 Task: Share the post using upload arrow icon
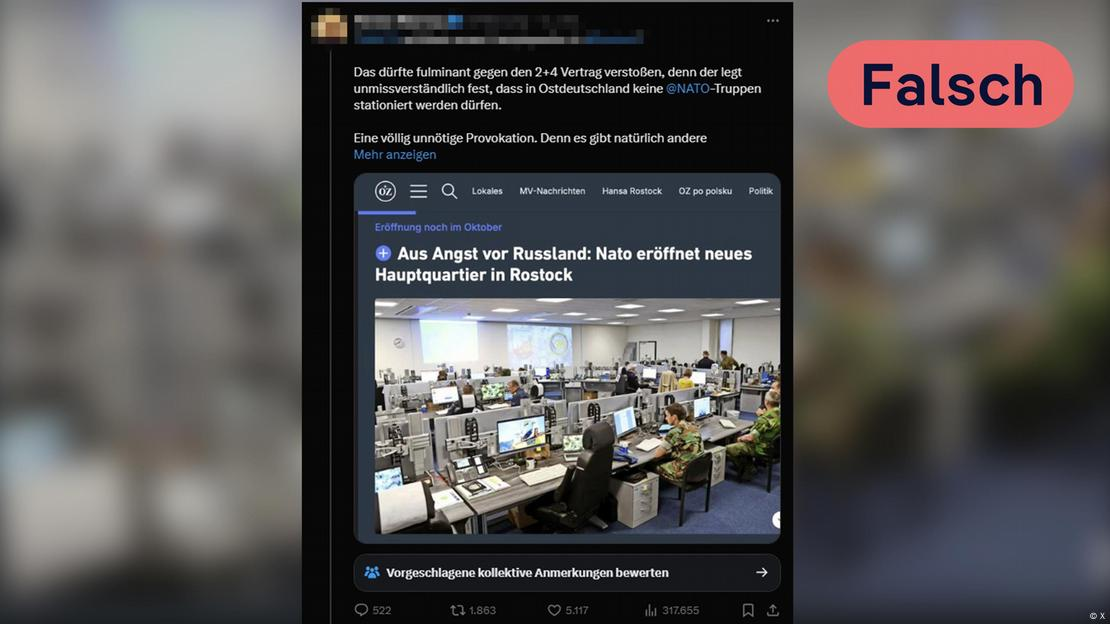point(772,610)
